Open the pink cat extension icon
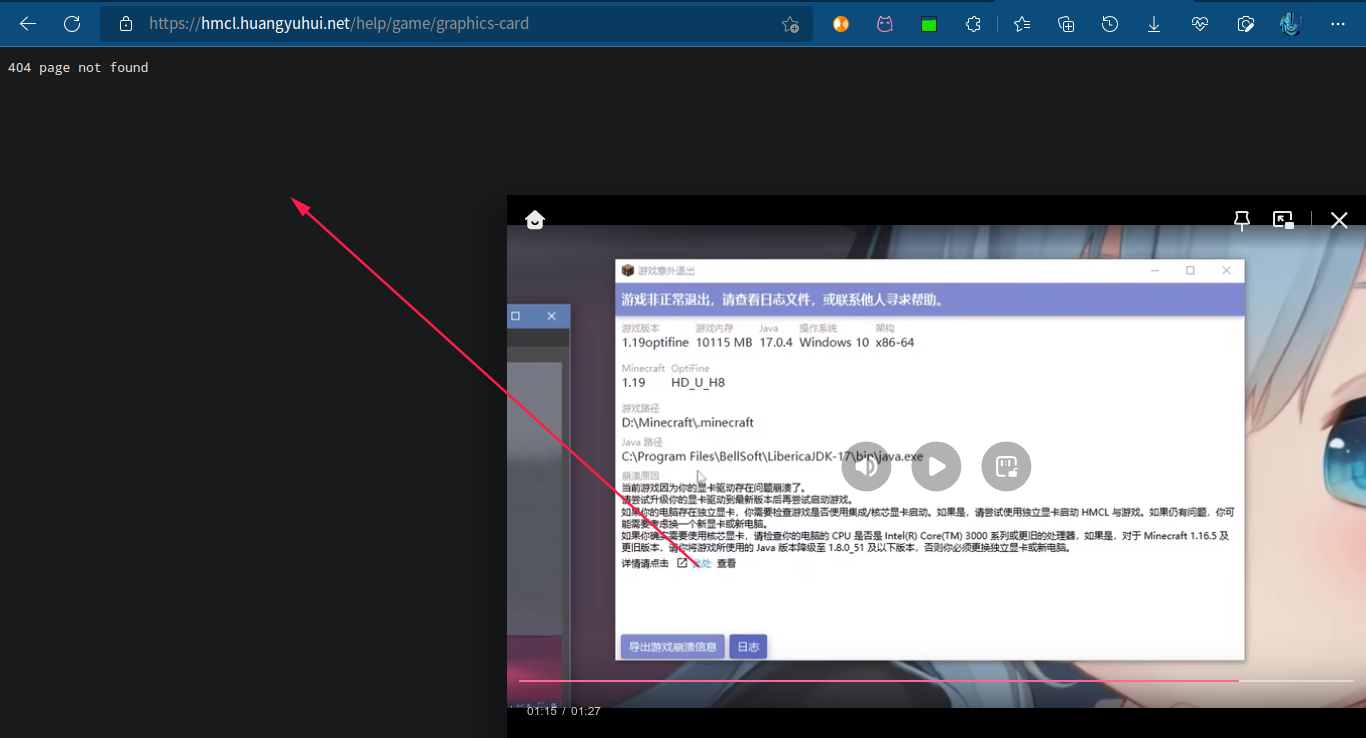 tap(885, 24)
